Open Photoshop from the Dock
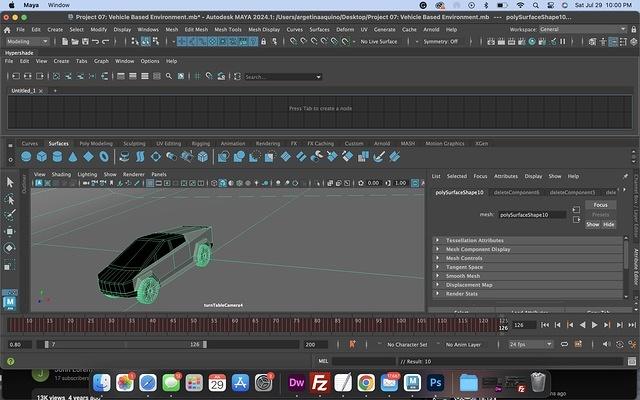 point(436,382)
